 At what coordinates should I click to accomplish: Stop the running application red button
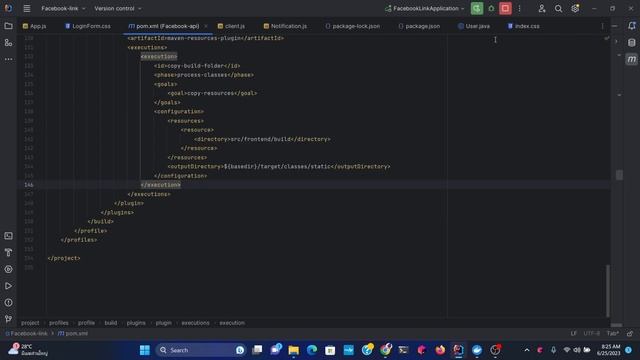pos(505,9)
